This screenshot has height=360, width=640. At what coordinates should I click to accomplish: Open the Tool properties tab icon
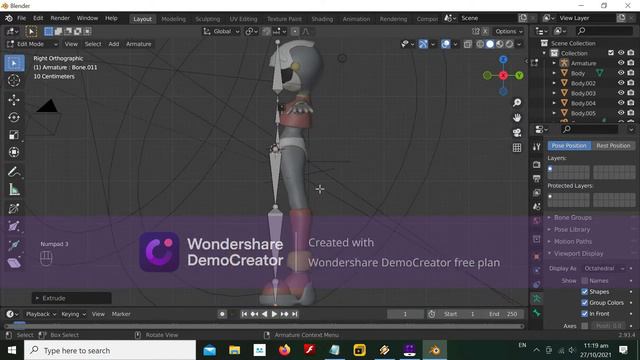pyautogui.click(x=537, y=147)
